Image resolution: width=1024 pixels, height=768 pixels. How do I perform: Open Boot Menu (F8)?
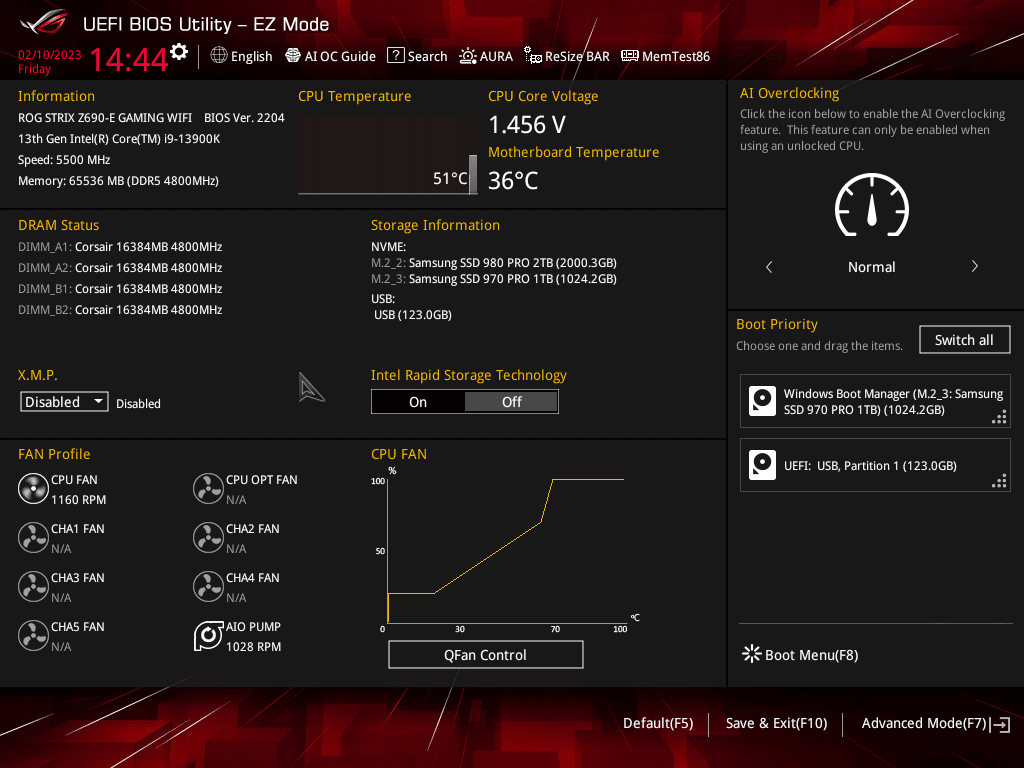pyautogui.click(x=801, y=654)
